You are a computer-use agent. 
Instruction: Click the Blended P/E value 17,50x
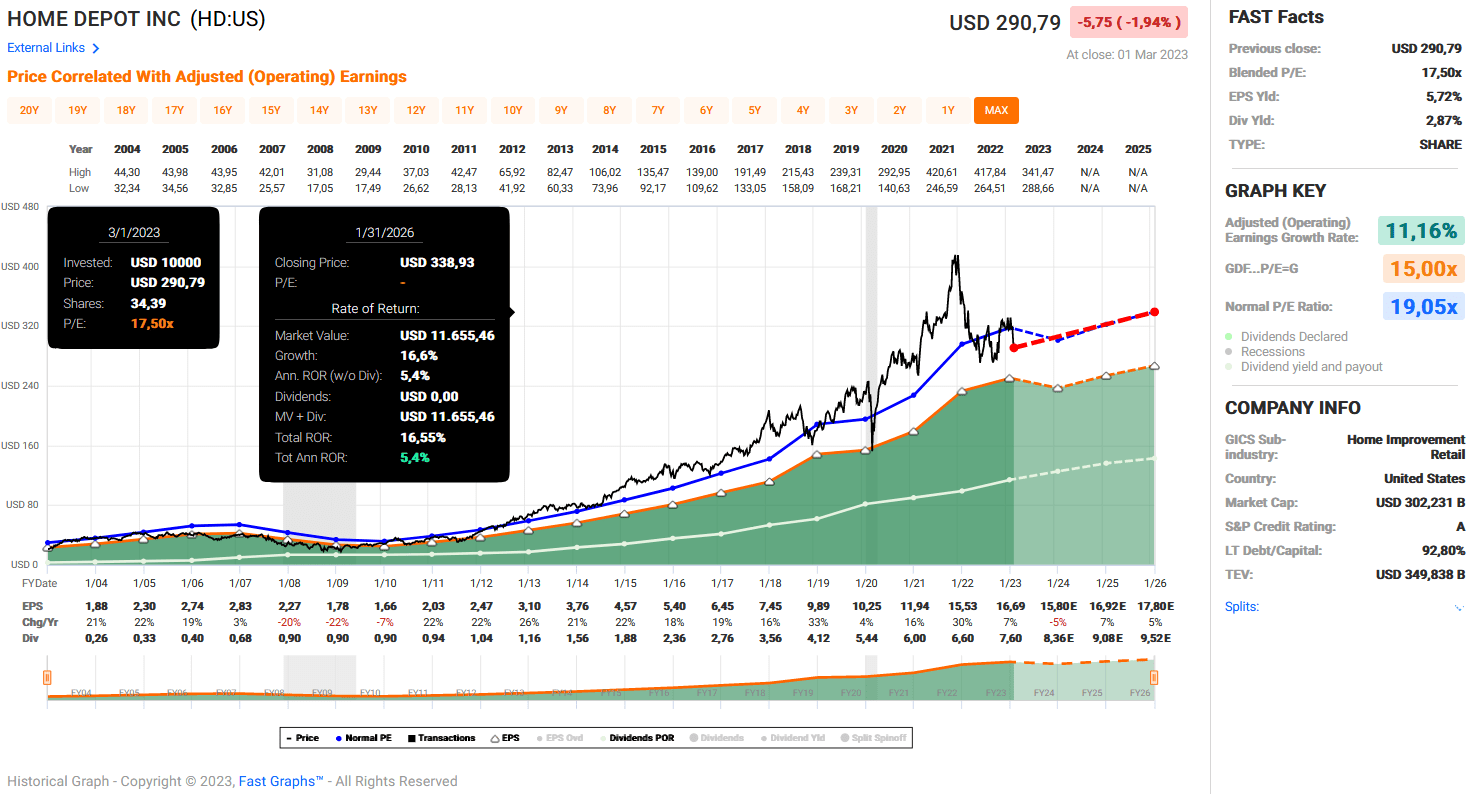1443,72
